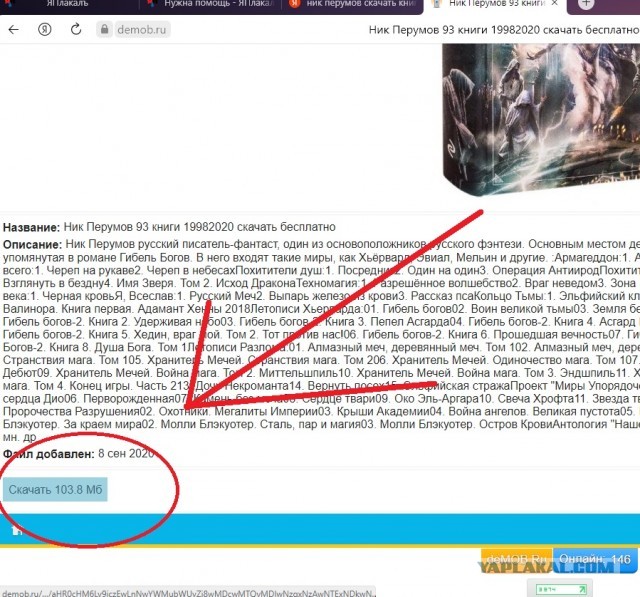Click the 'Скачать 103.8 Мб' download button
Image resolution: width=640 pixels, height=597 pixels.
[x=55, y=489]
